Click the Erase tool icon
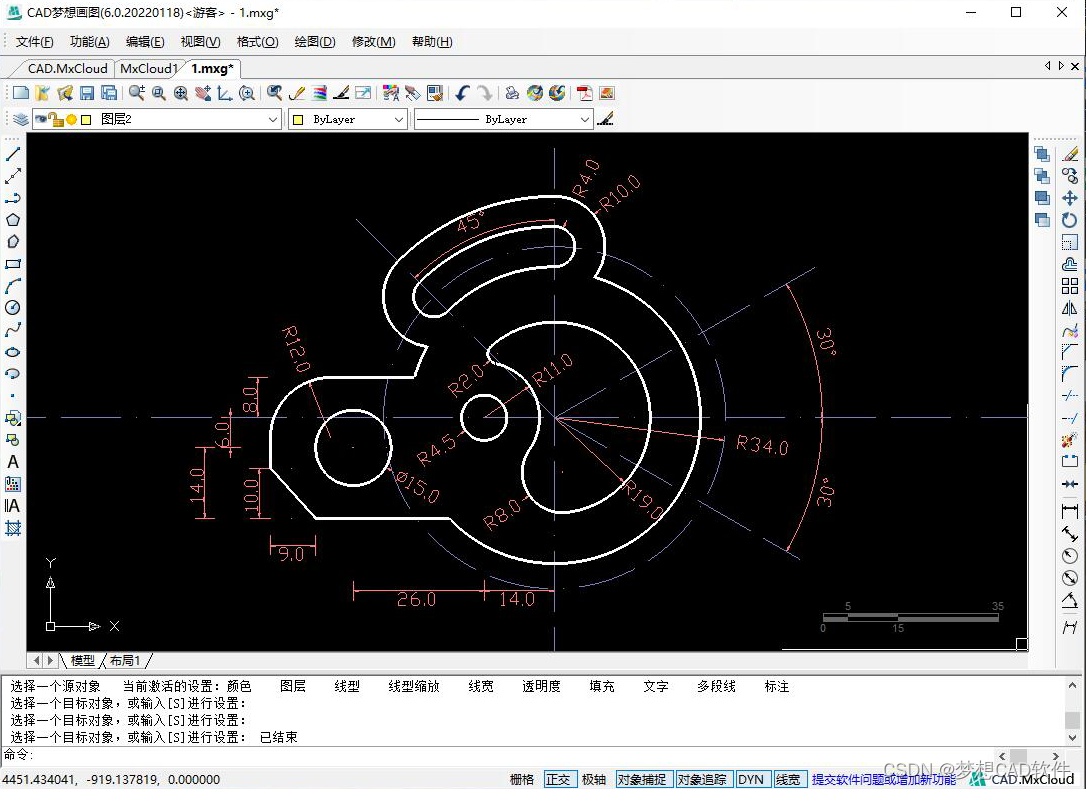This screenshot has height=789, width=1086. tap(1070, 154)
